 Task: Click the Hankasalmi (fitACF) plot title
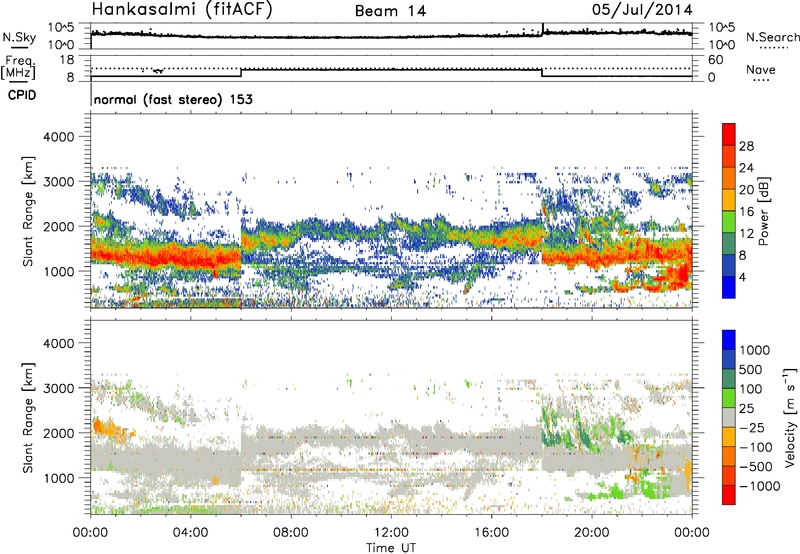coord(182,9)
